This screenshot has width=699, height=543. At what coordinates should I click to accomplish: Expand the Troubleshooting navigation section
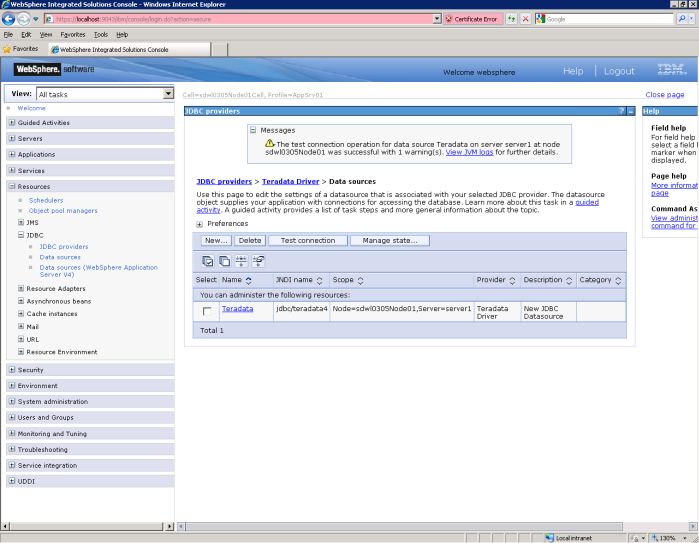(x=12, y=449)
